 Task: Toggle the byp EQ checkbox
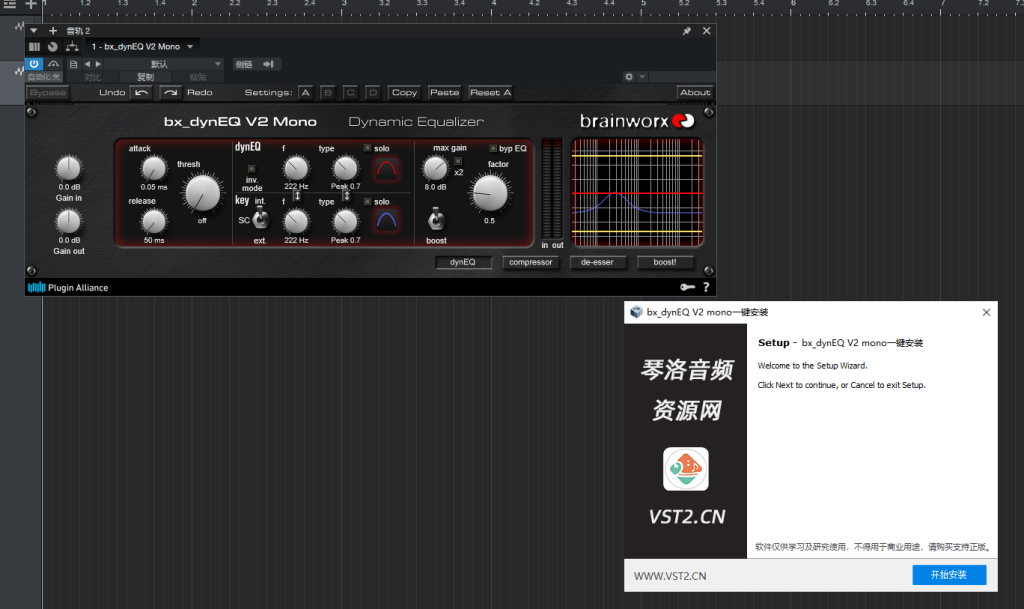pos(491,148)
